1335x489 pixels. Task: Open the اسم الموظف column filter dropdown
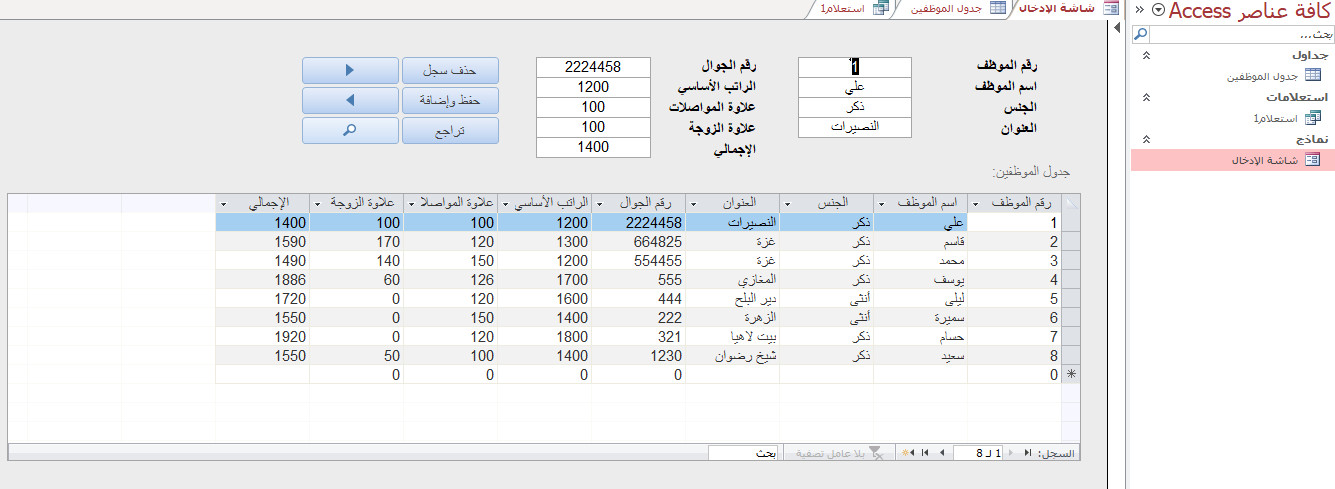click(x=881, y=203)
